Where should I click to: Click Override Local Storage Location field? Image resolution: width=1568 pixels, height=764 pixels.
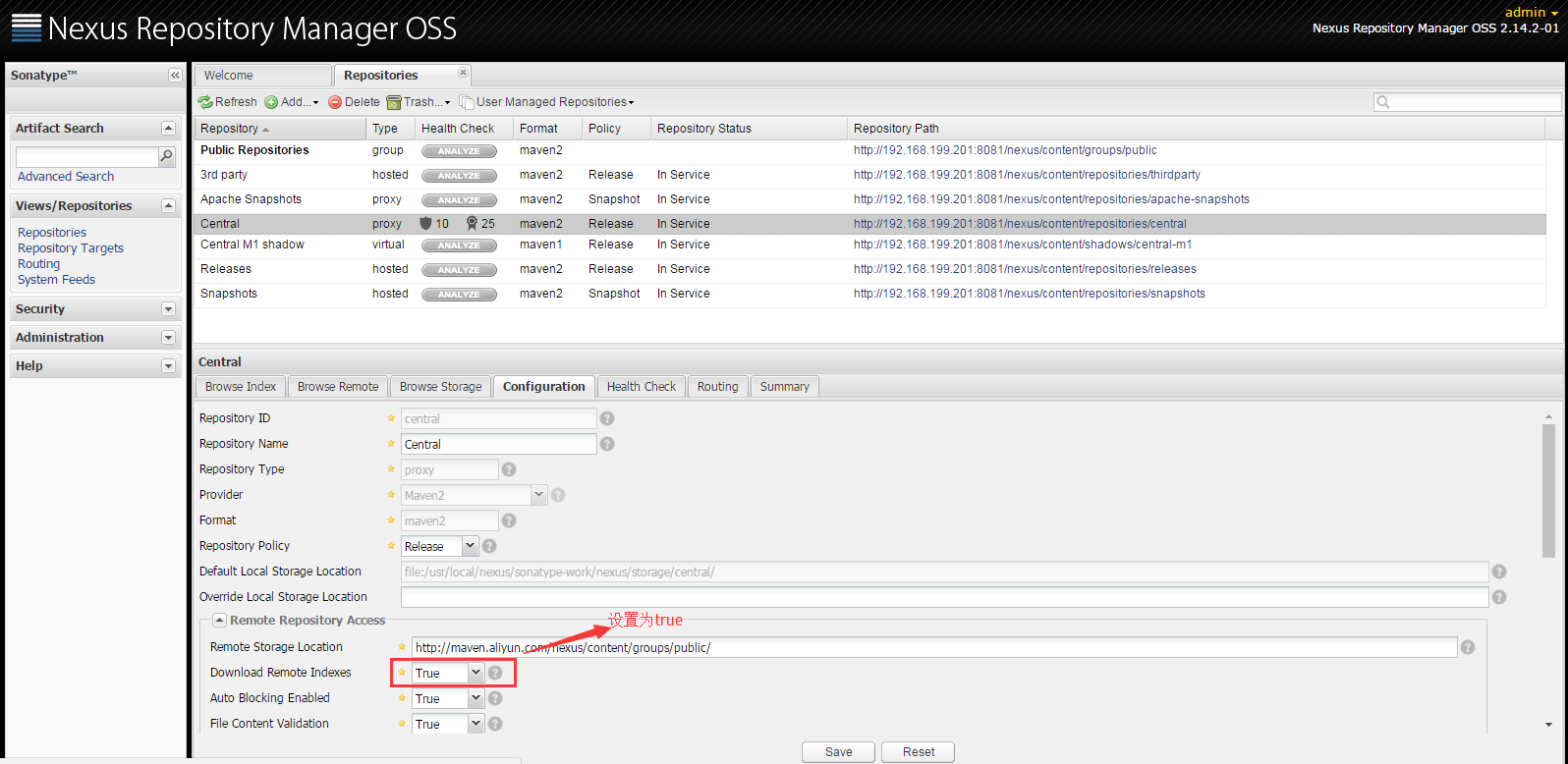point(945,597)
